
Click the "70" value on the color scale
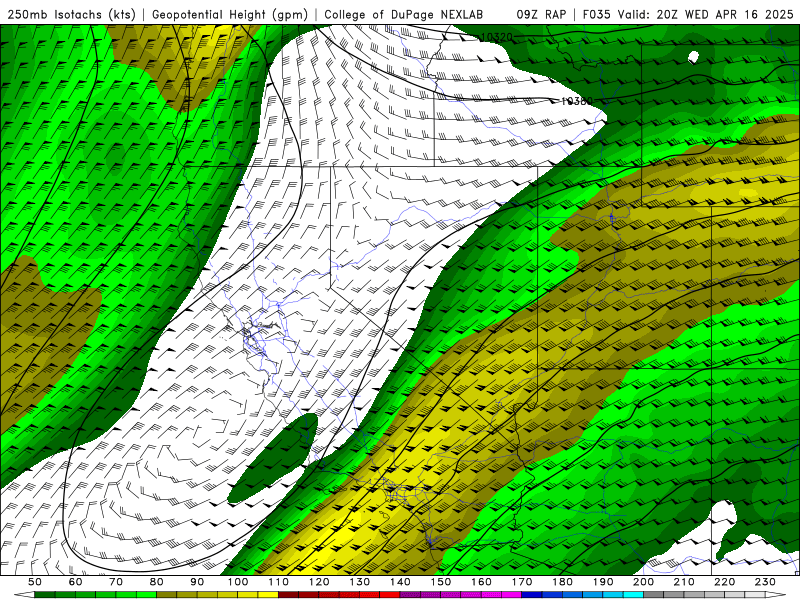(116, 582)
